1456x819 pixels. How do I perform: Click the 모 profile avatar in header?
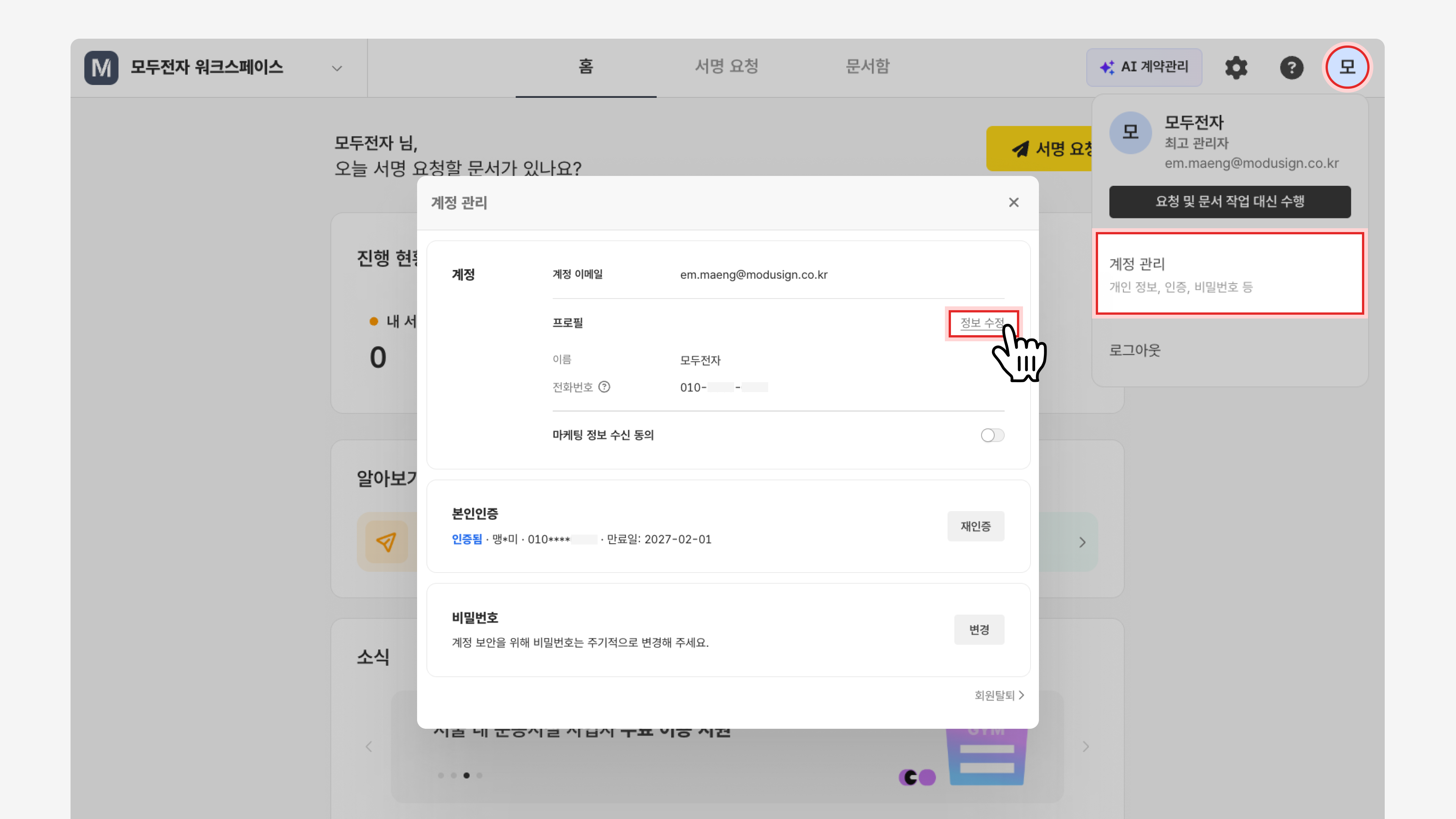1347,67
